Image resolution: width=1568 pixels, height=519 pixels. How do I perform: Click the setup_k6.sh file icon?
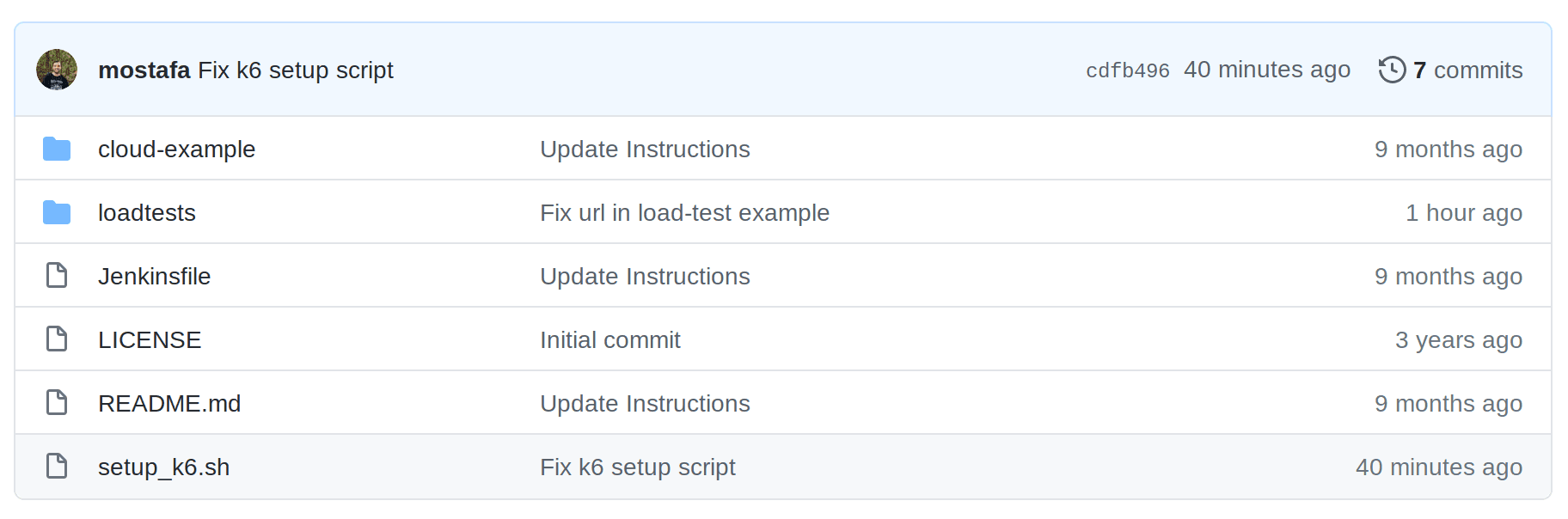57,466
